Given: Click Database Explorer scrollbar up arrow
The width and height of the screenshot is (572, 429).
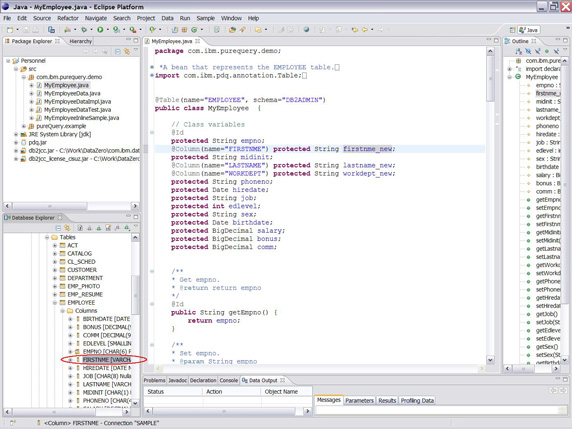Looking at the screenshot, I should tap(135, 237).
